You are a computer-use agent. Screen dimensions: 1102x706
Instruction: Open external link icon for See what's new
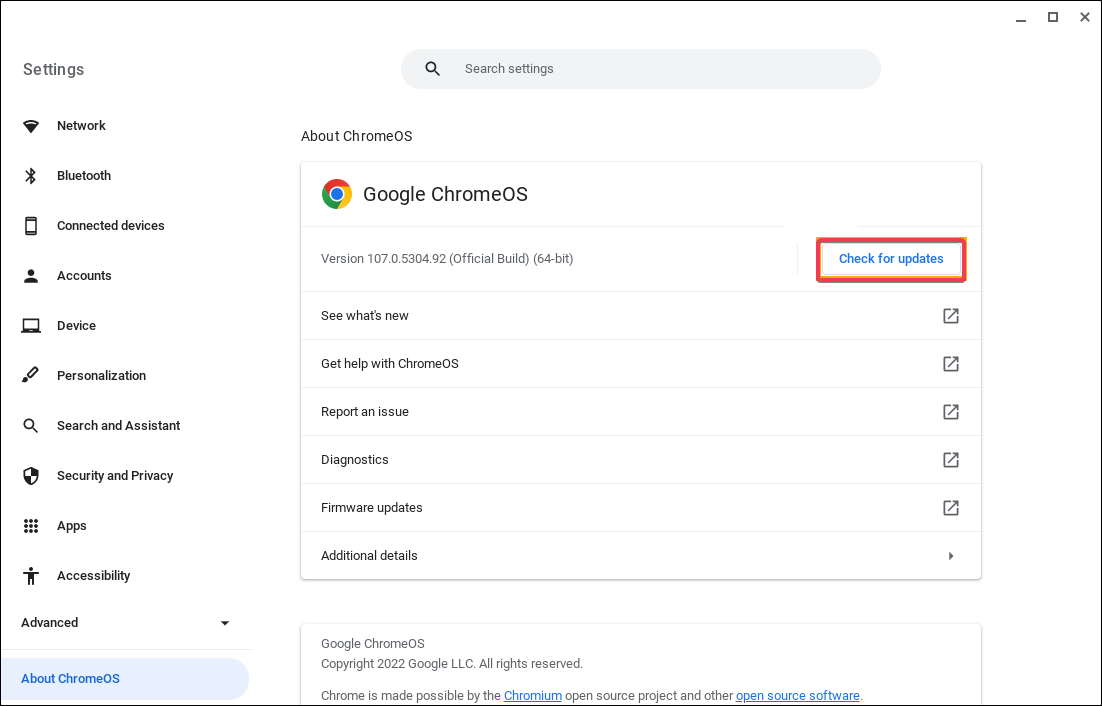[951, 315]
